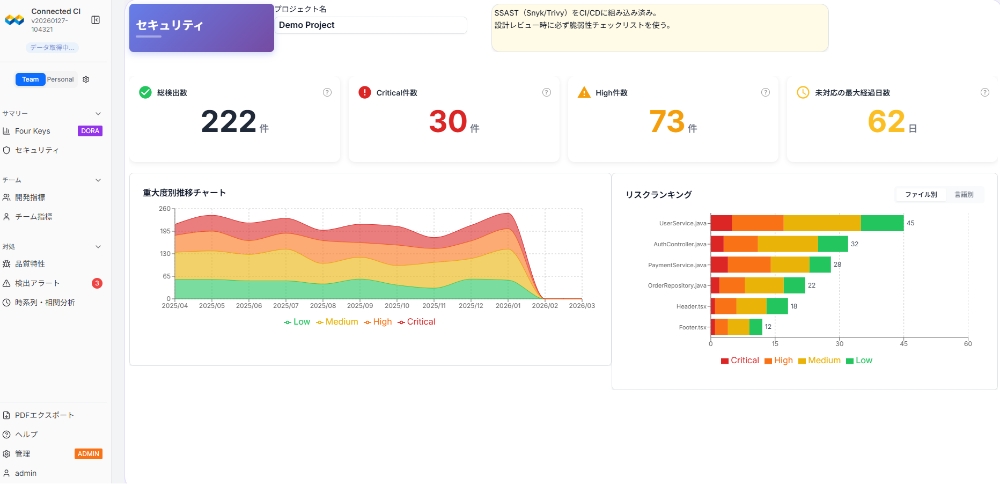Click the PDFエクスポート file icon

[6, 415]
